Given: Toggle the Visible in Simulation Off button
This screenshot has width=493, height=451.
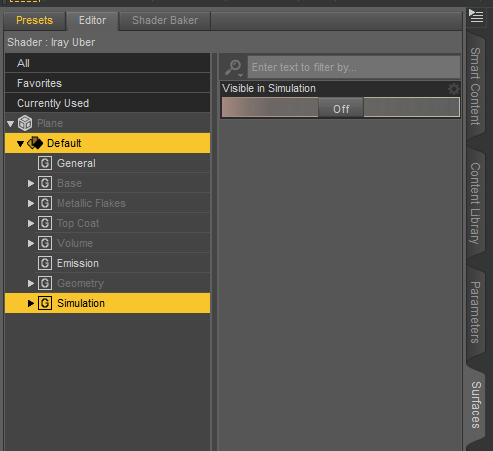Looking at the screenshot, I should coord(341,108).
